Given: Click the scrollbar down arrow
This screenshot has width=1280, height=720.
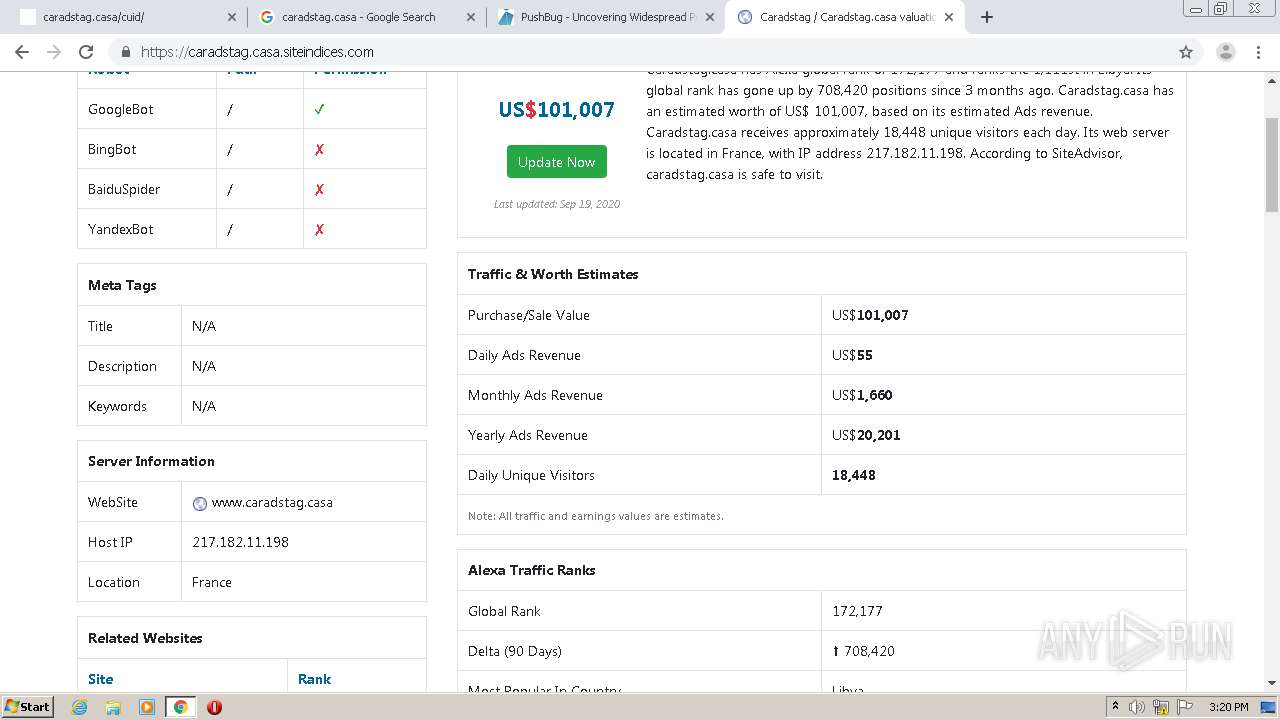Looking at the screenshot, I should click(x=1272, y=683).
